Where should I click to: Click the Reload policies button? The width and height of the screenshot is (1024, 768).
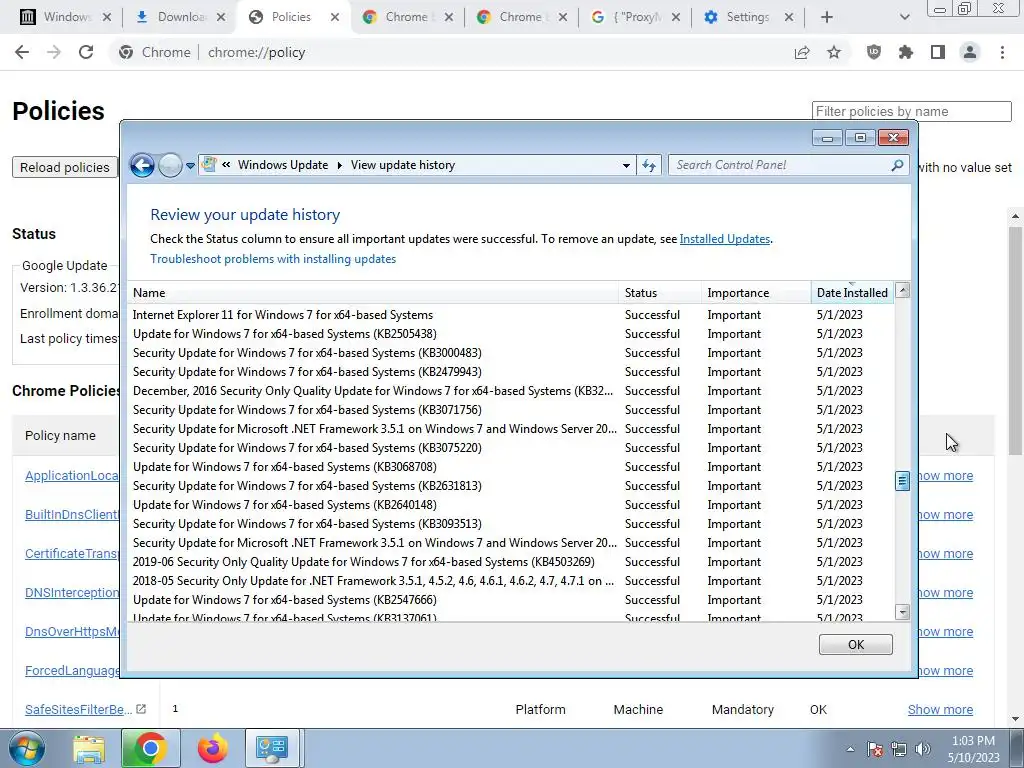pyautogui.click(x=65, y=167)
